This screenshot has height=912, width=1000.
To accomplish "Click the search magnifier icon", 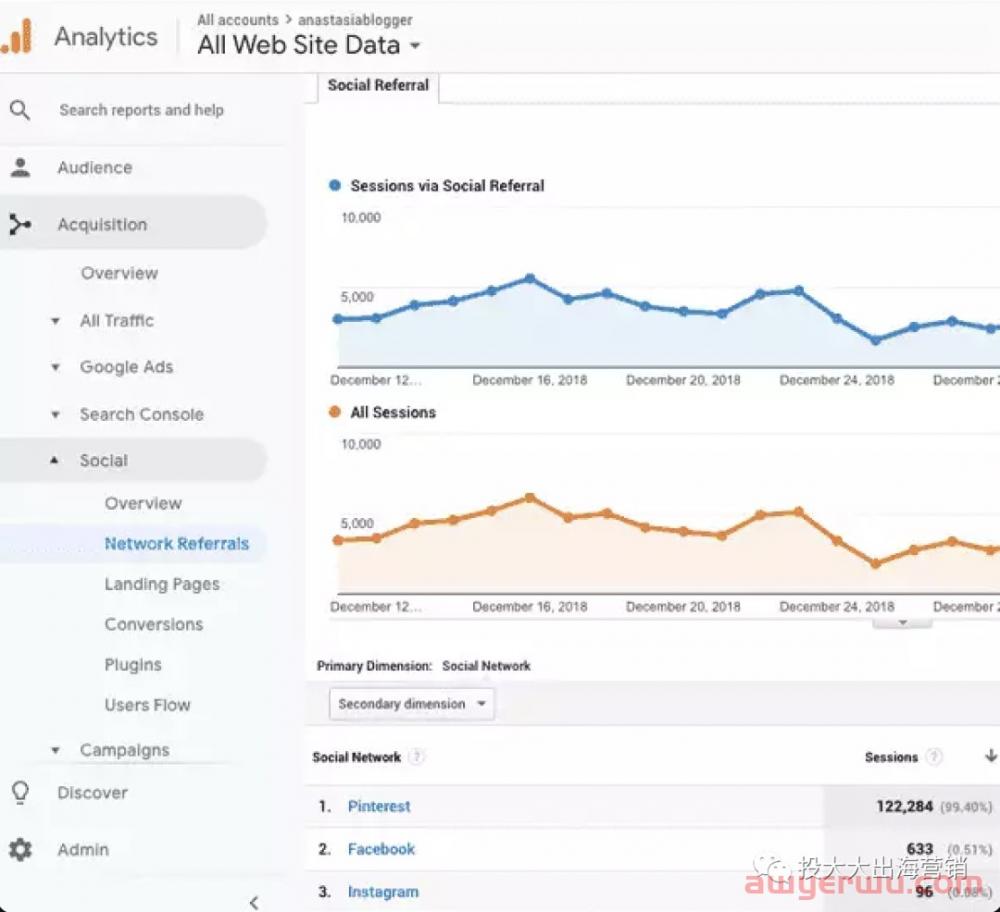I will [x=20, y=110].
